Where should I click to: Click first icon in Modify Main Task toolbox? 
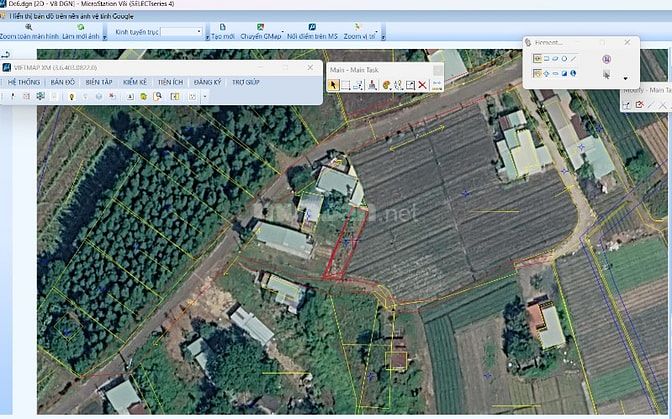[x=627, y=105]
